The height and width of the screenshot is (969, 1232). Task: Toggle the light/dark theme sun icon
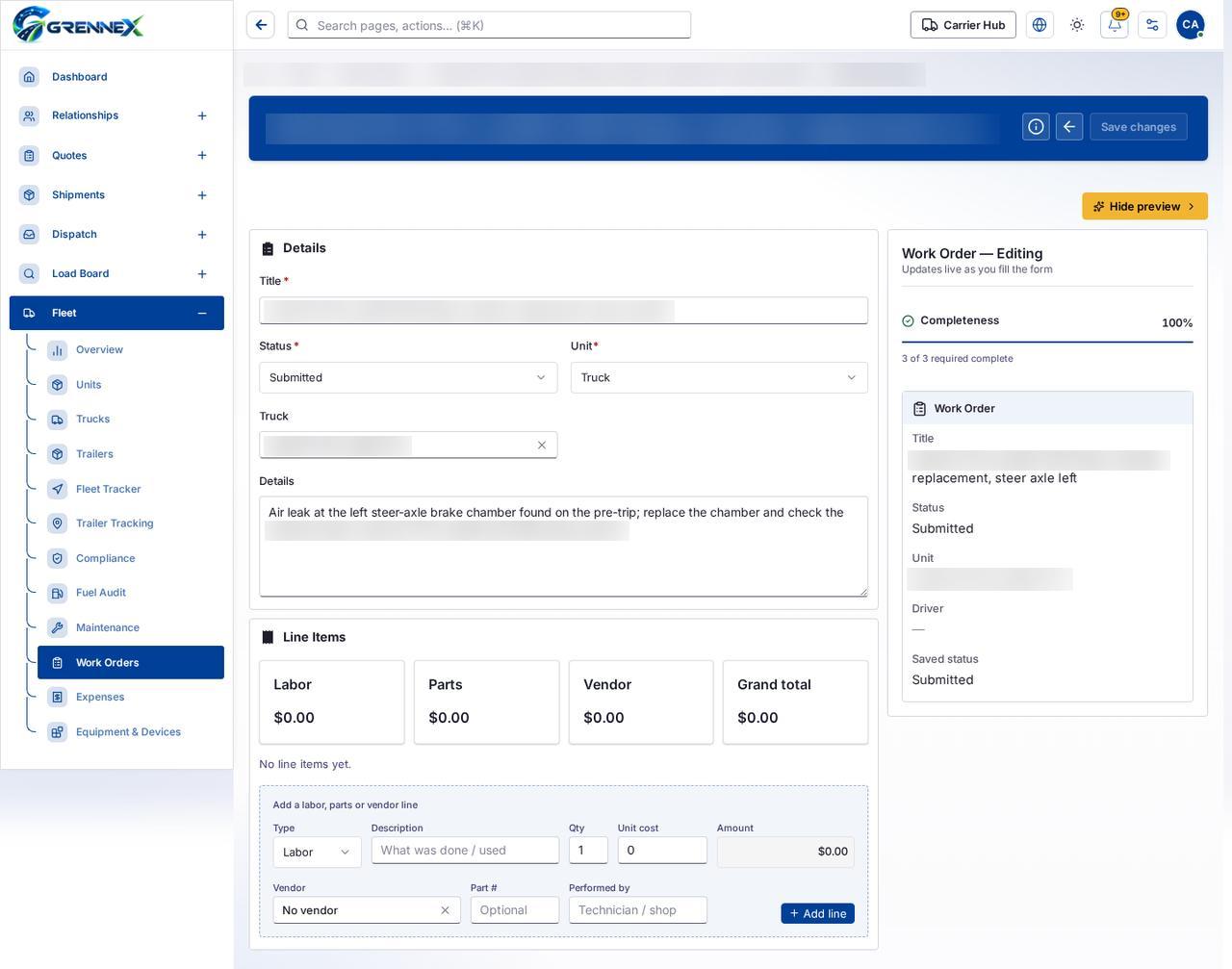pyautogui.click(x=1077, y=25)
